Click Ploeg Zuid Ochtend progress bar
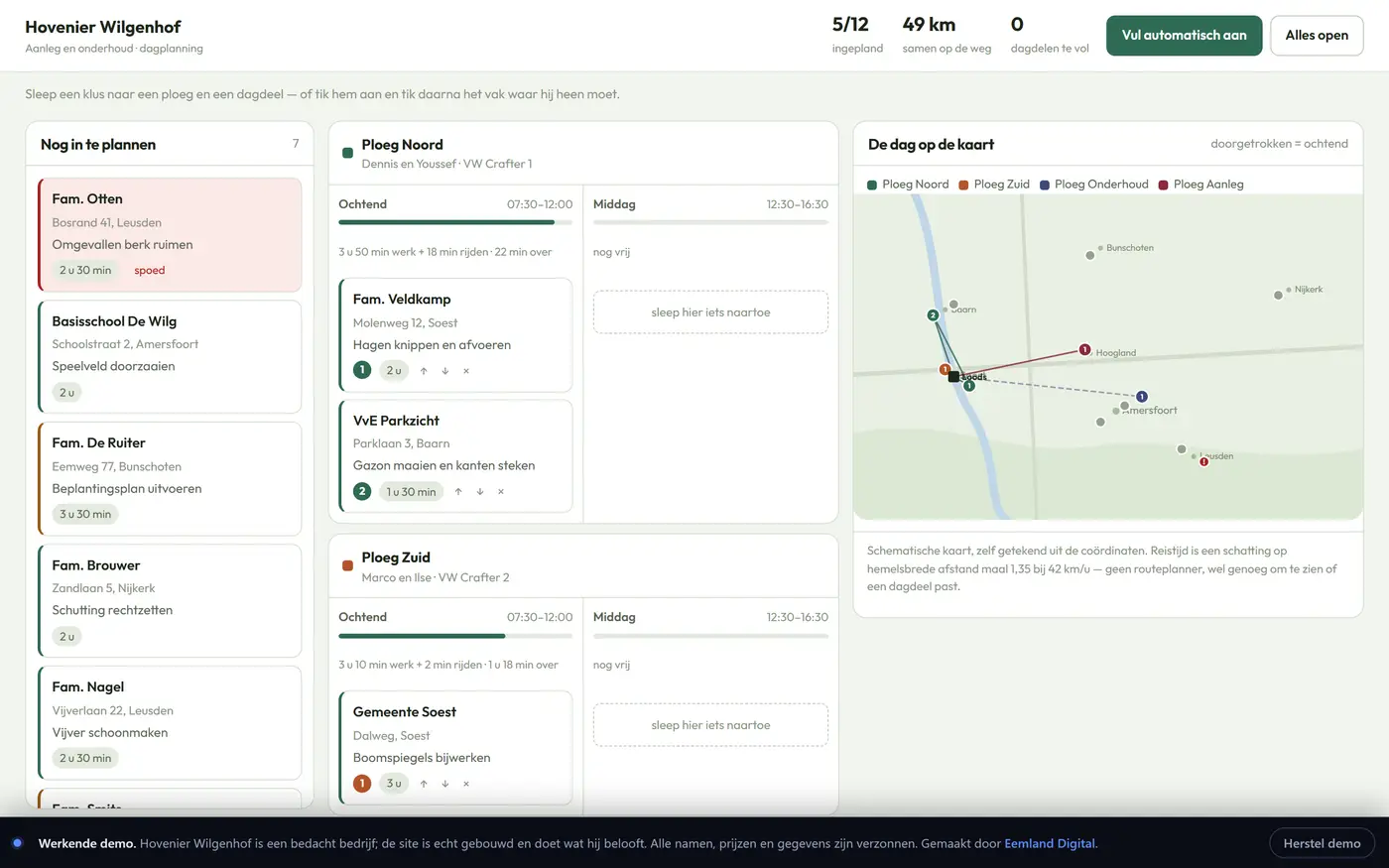This screenshot has height=868, width=1389. 455,635
